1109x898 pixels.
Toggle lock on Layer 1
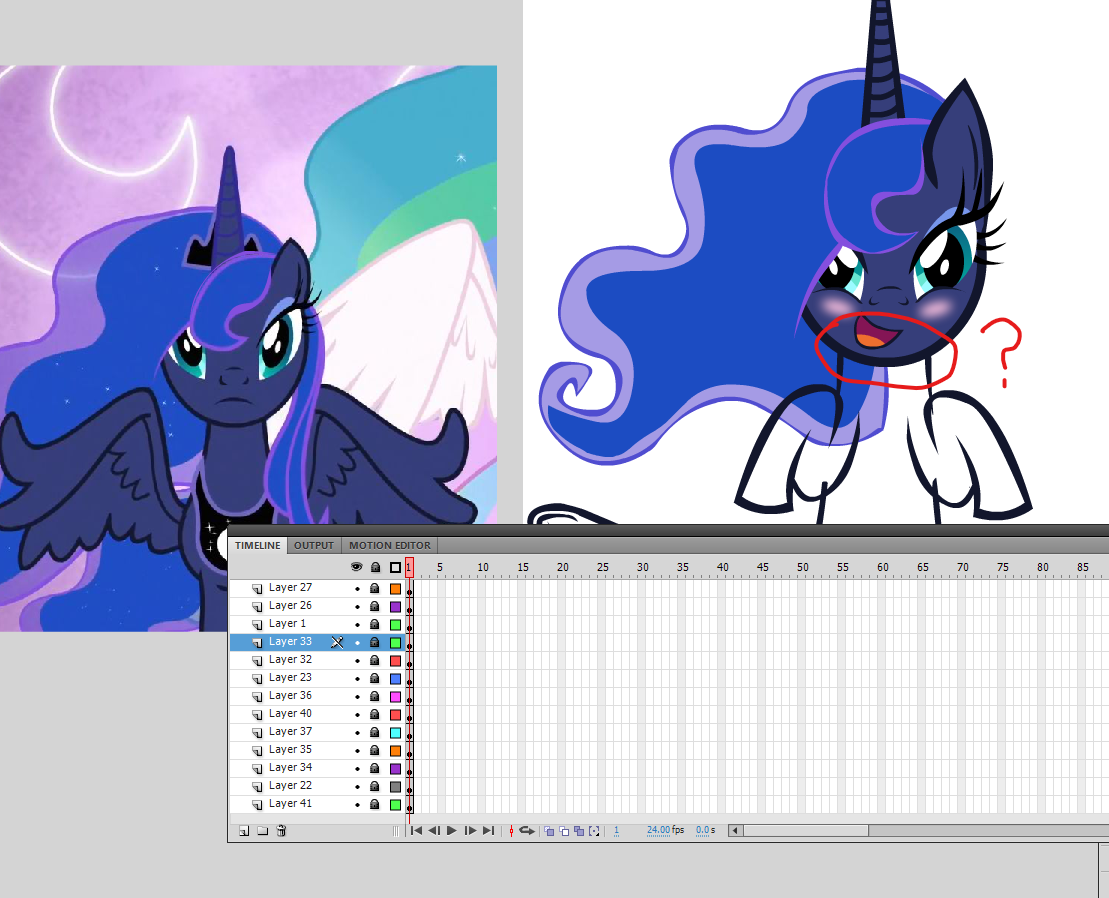click(375, 624)
